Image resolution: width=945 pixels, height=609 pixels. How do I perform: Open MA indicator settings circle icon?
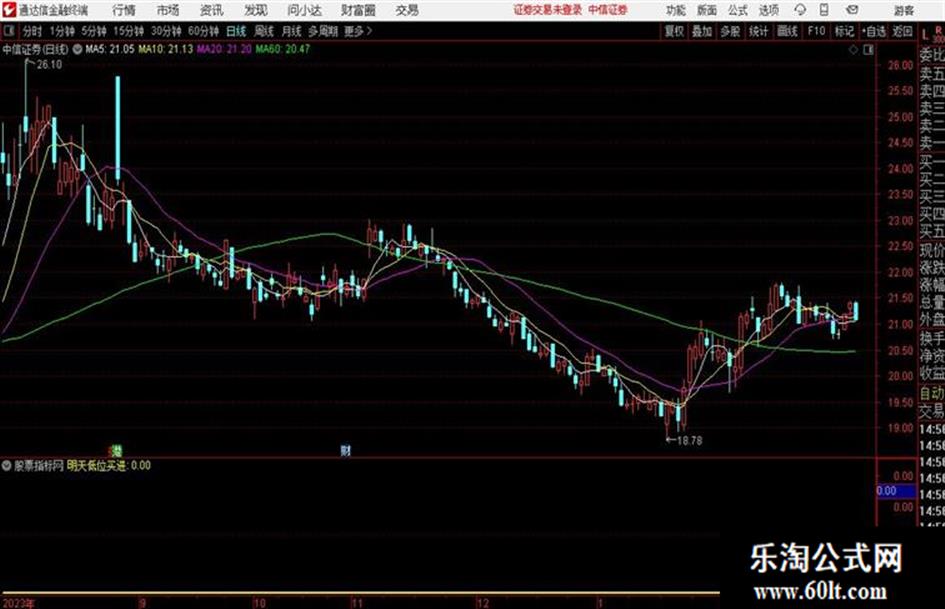[x=77, y=49]
